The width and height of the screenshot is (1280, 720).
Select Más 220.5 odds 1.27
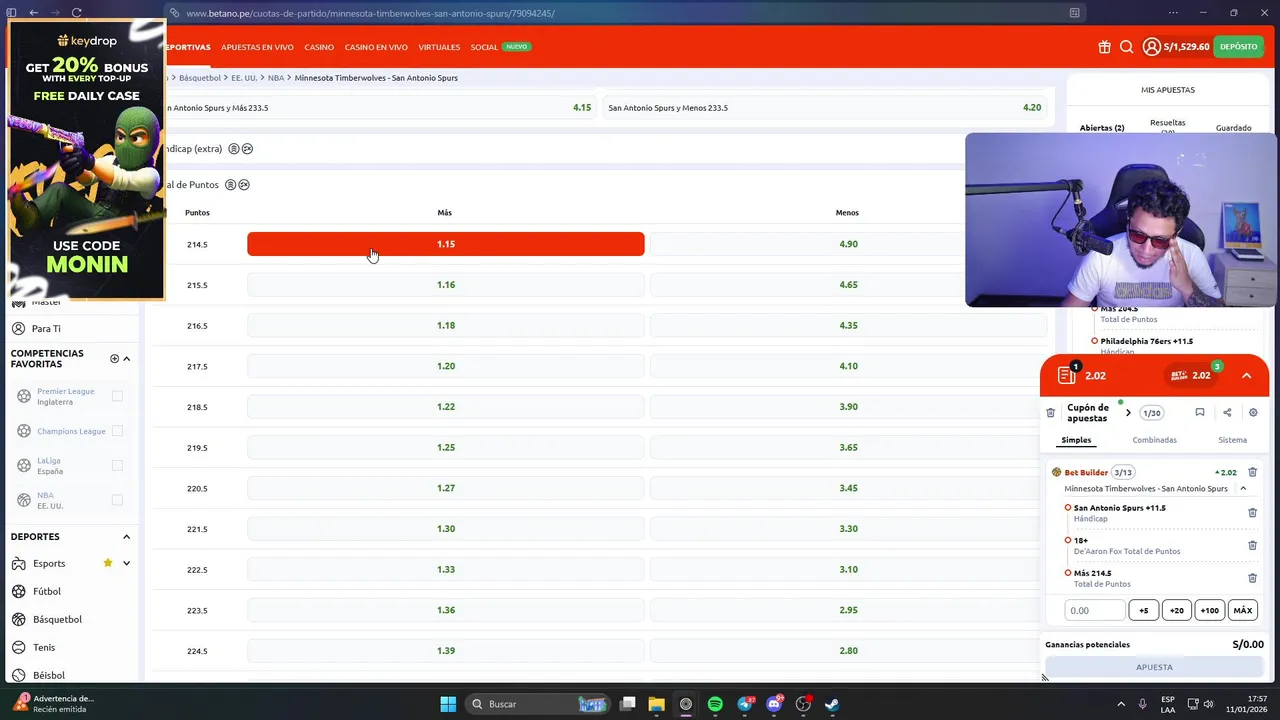[446, 488]
